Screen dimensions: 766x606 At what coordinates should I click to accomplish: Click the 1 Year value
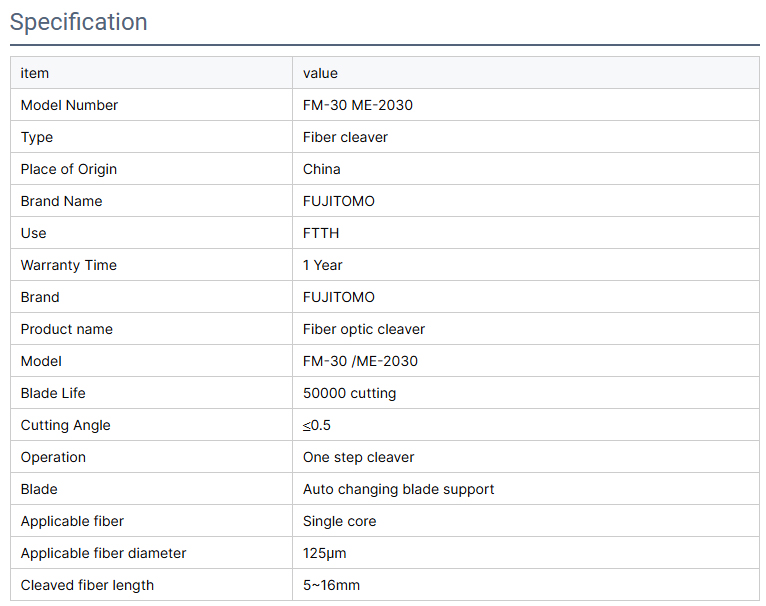tap(322, 265)
